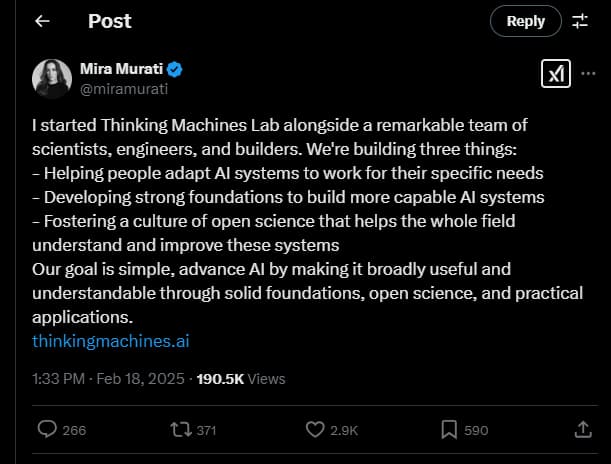Click the comment bubble icon with 266 replies
The width and height of the screenshot is (611, 464).
pos(47,429)
